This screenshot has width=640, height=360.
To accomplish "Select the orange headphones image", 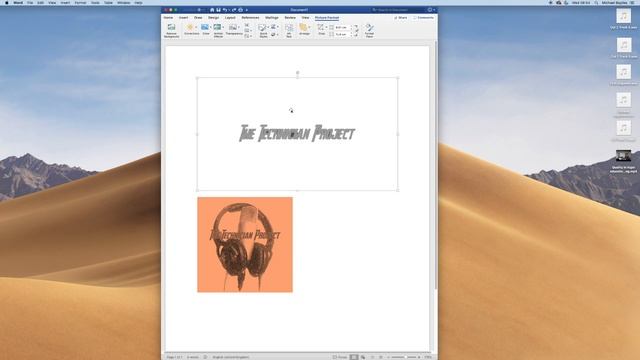I will coord(245,244).
